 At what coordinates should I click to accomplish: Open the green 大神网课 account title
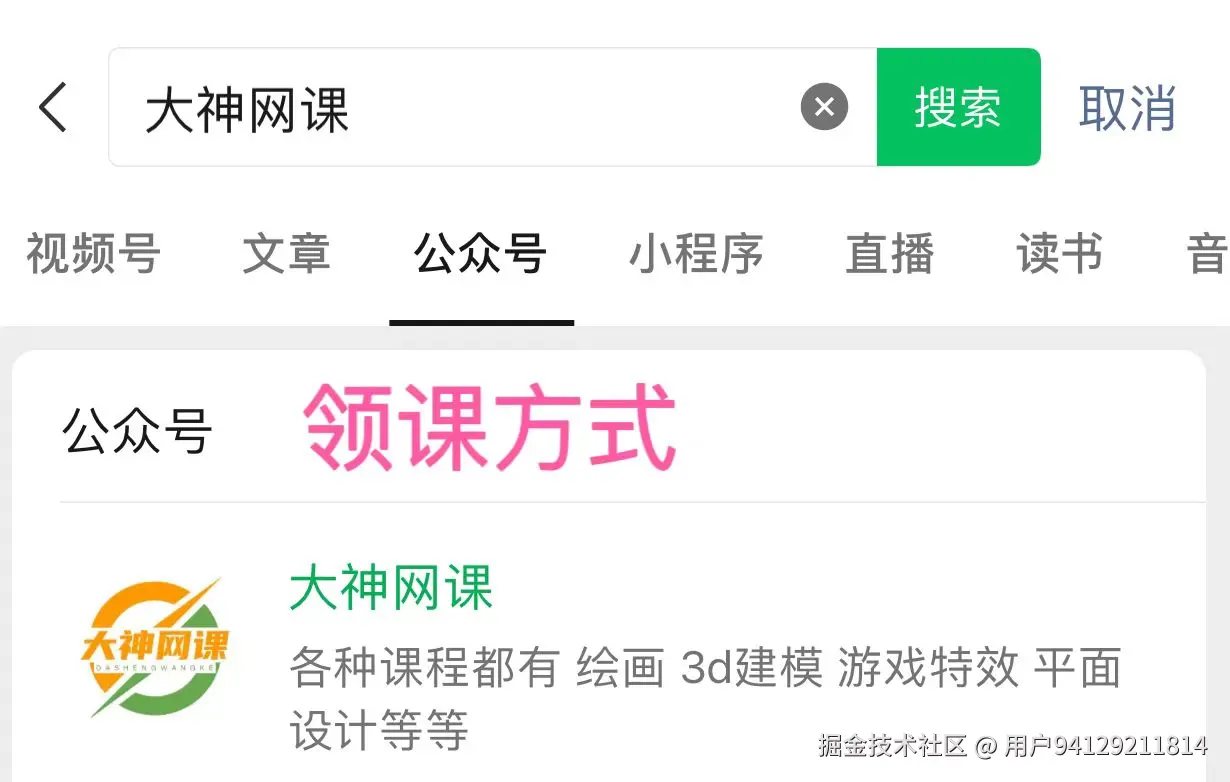[x=391, y=587]
